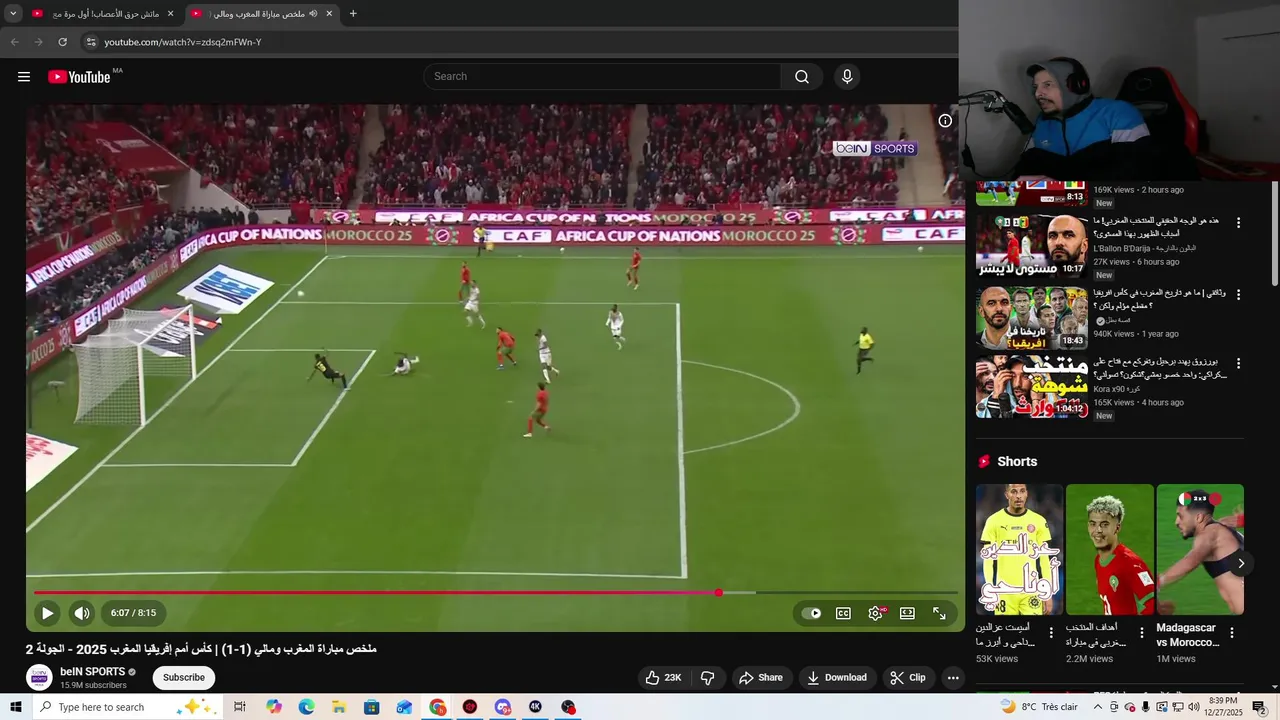Share the video
The image size is (1280, 720).
click(x=761, y=678)
